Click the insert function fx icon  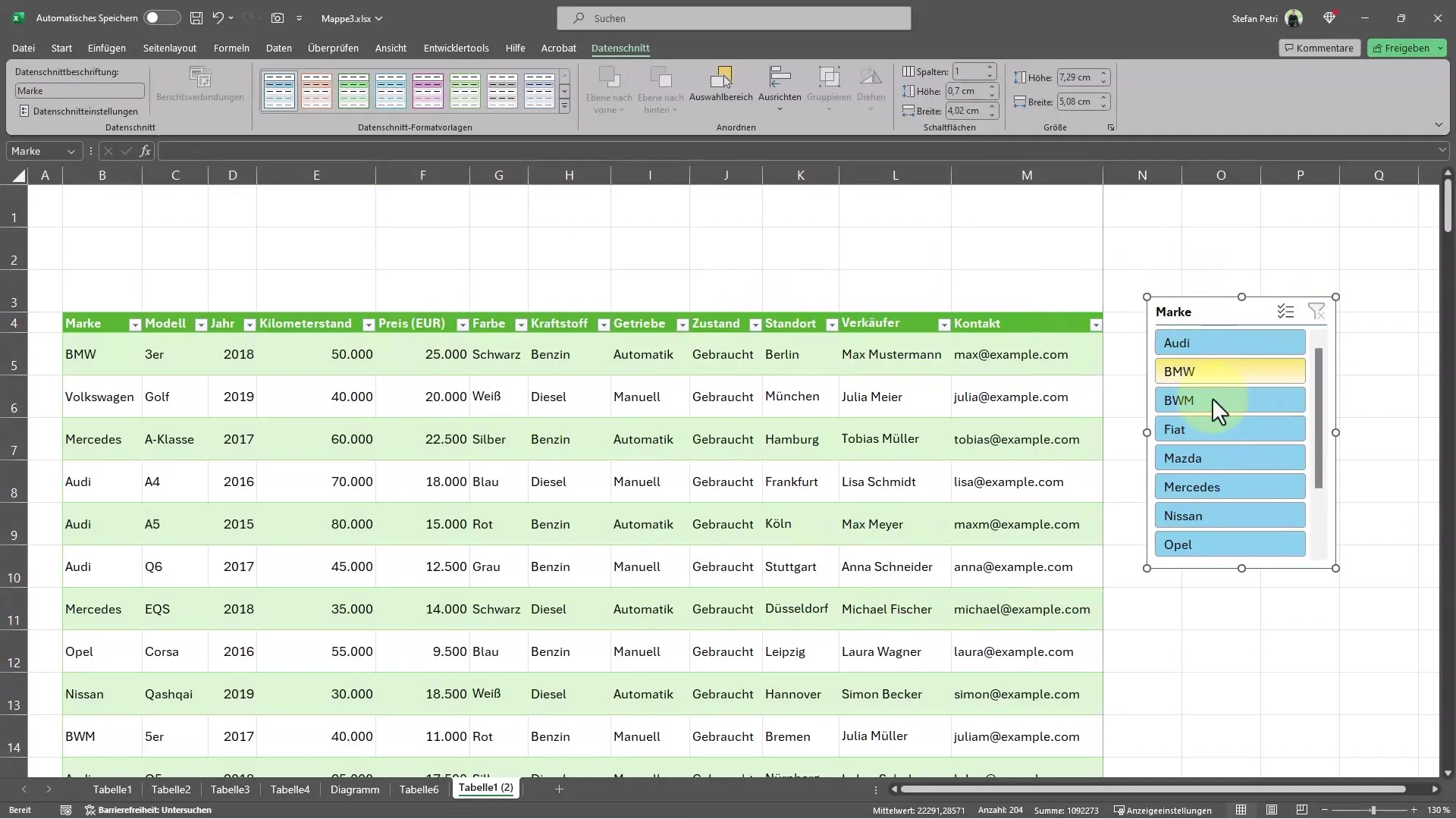(x=145, y=151)
